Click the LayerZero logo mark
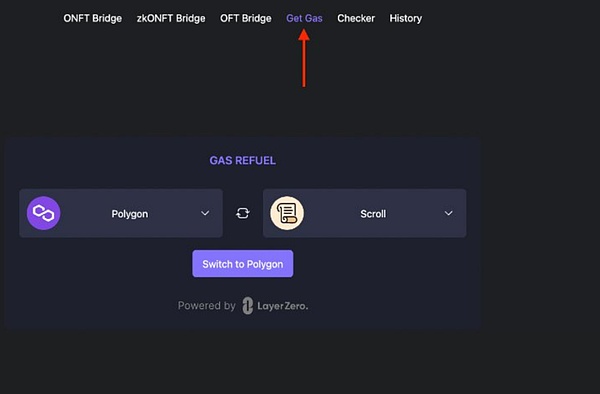The width and height of the screenshot is (600, 394). click(248, 306)
